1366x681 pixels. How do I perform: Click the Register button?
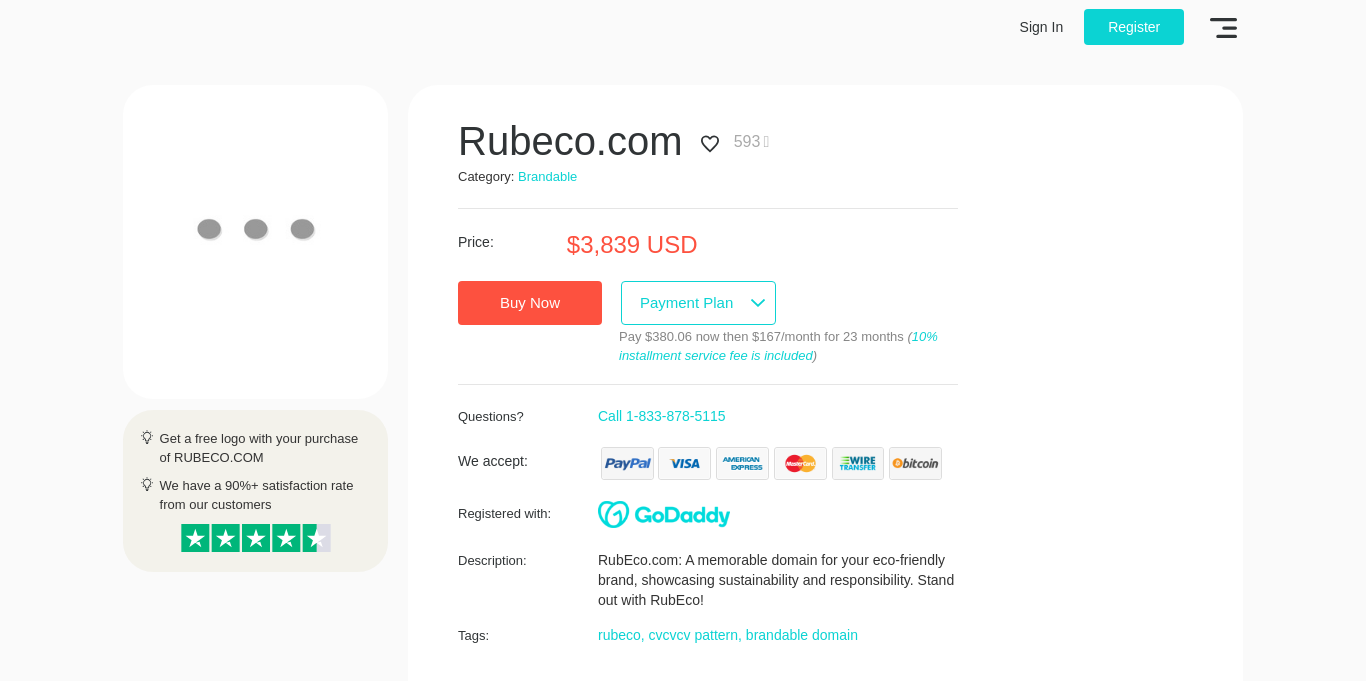coord(1133,27)
